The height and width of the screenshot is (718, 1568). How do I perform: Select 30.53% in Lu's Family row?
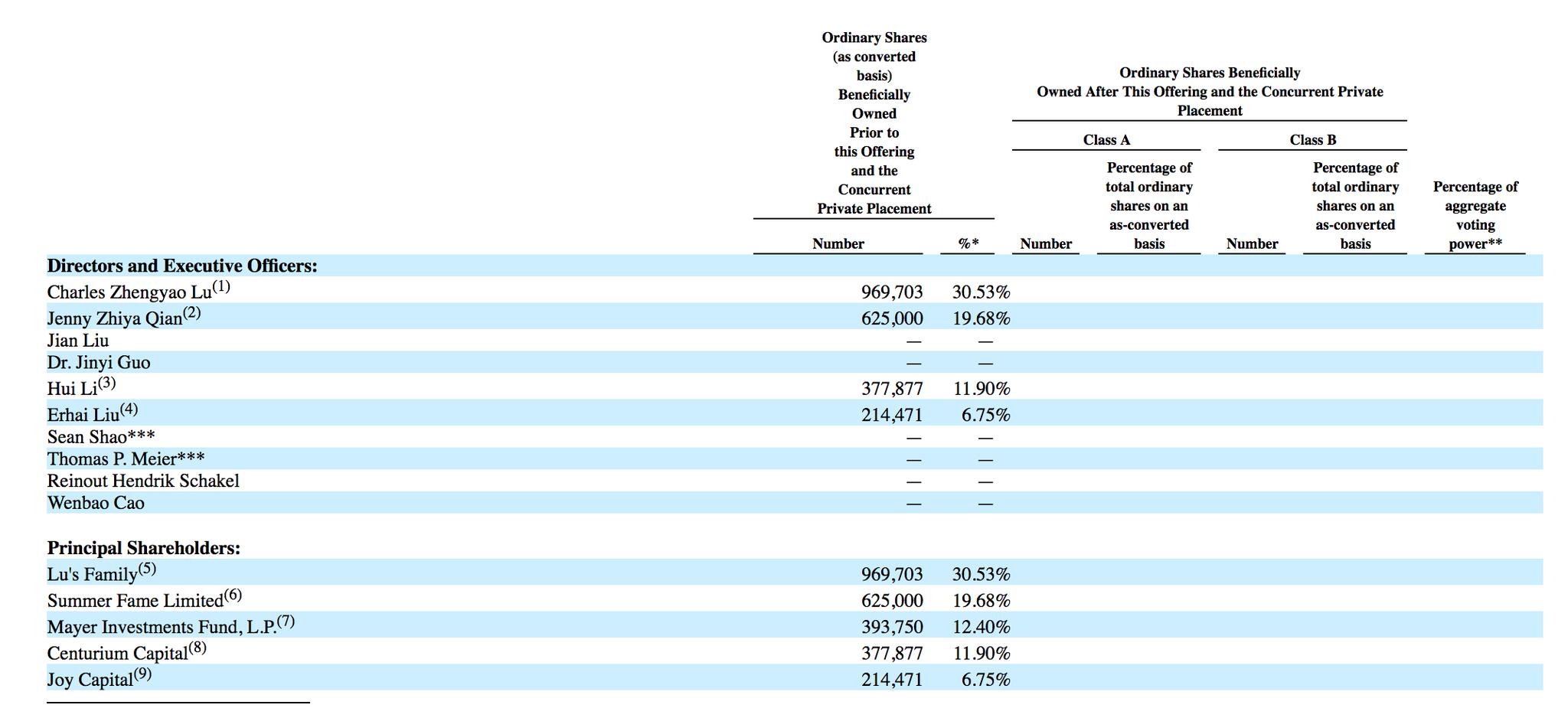981,574
